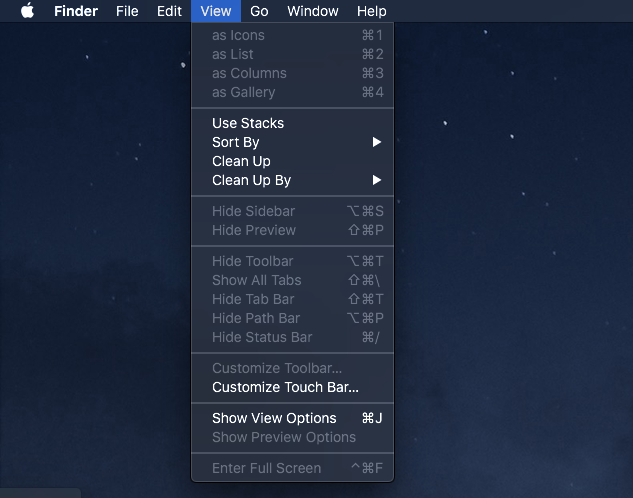Open the Window menu
The image size is (633, 498).
(x=312, y=11)
